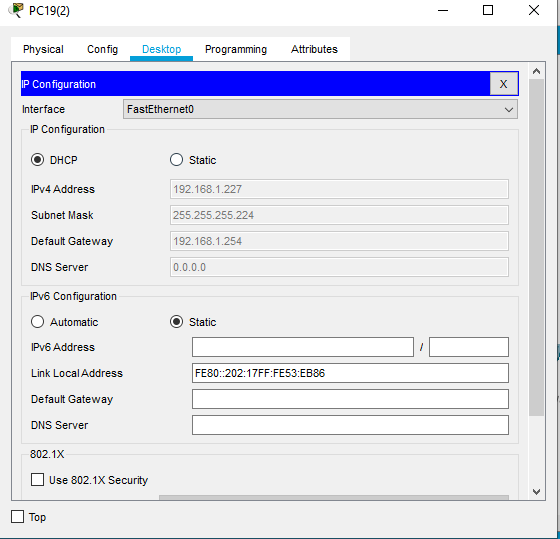Screen dimensions: 560x539
Task: Click the scroll up arrow of panel
Action: [536, 71]
